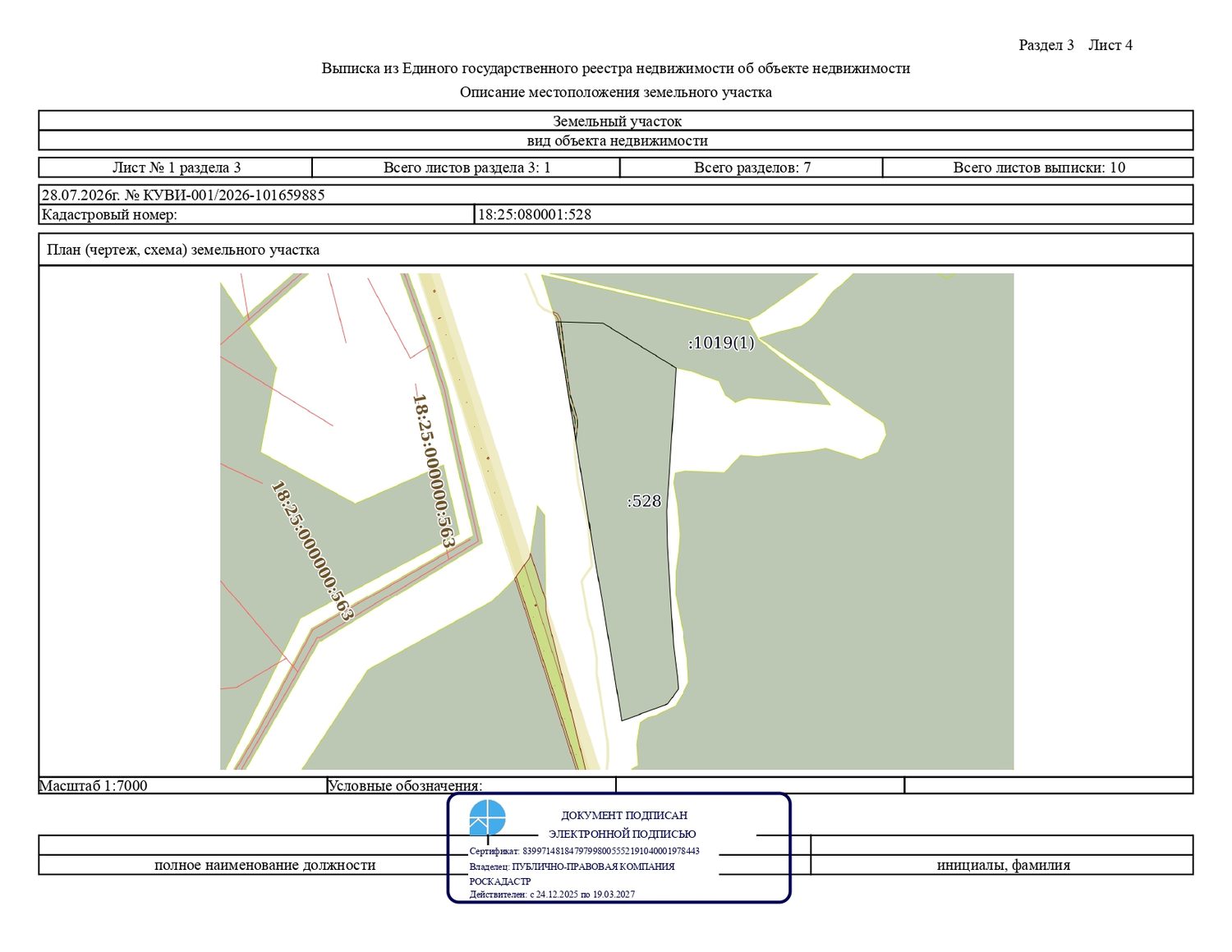Click the 'Сертификат:' number line in the stamp
1232x952 pixels.
tap(585, 851)
